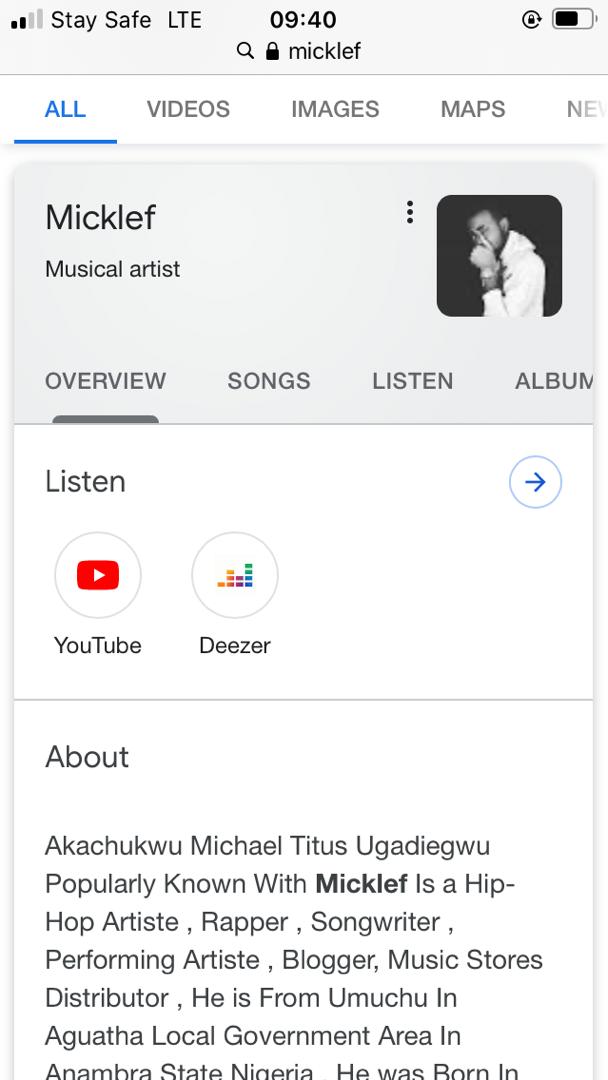Tap the Micklef artist name heading
608x1080 pixels.
click(100, 217)
